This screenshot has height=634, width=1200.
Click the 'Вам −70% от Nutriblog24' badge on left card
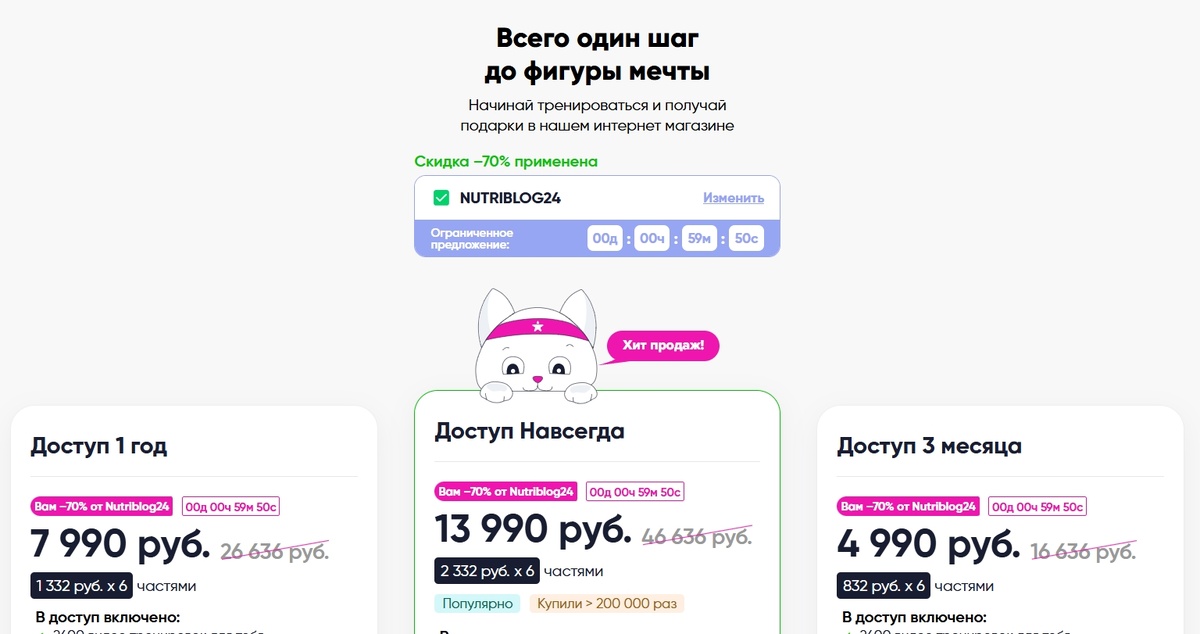coord(101,506)
